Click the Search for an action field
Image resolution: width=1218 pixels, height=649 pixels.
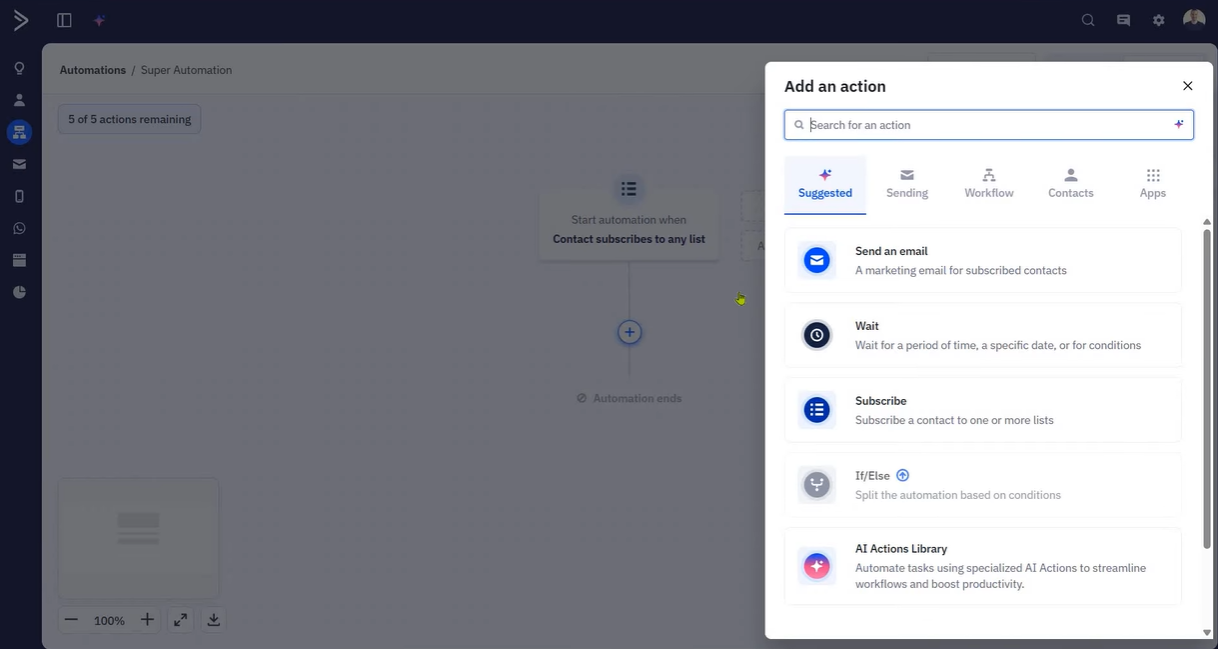[x=989, y=125]
